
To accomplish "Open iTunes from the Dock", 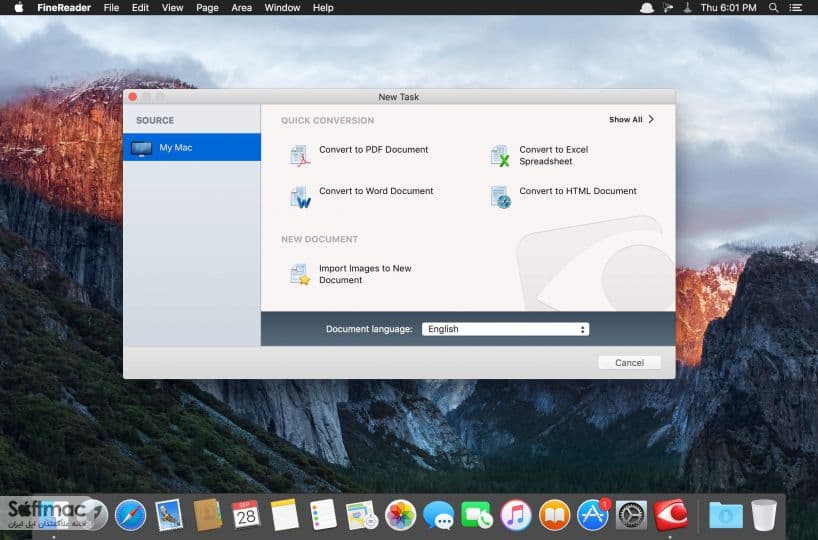I will (515, 515).
